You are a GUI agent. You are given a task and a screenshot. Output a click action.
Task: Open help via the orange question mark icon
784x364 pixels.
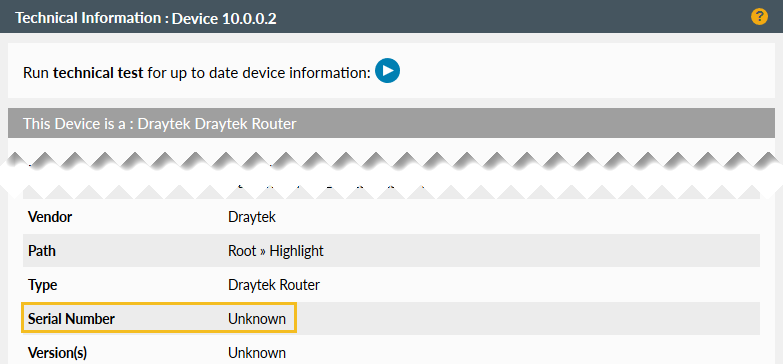coord(759,16)
